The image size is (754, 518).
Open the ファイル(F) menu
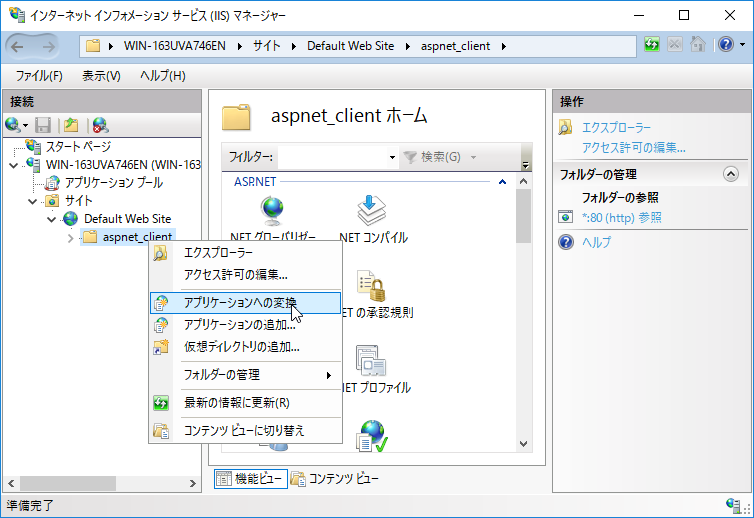coord(39,76)
